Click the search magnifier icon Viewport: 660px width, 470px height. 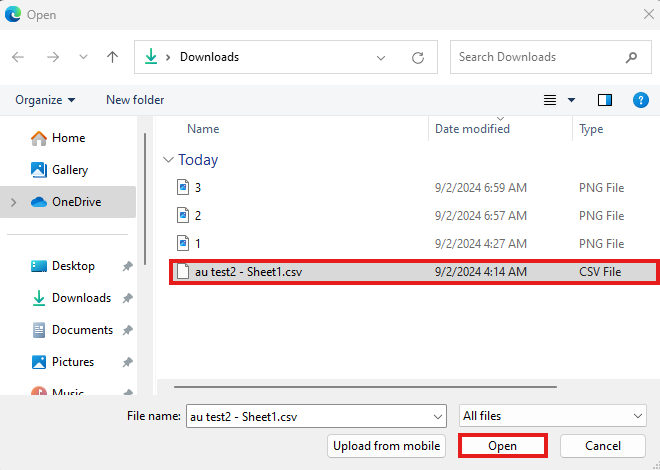(x=631, y=57)
